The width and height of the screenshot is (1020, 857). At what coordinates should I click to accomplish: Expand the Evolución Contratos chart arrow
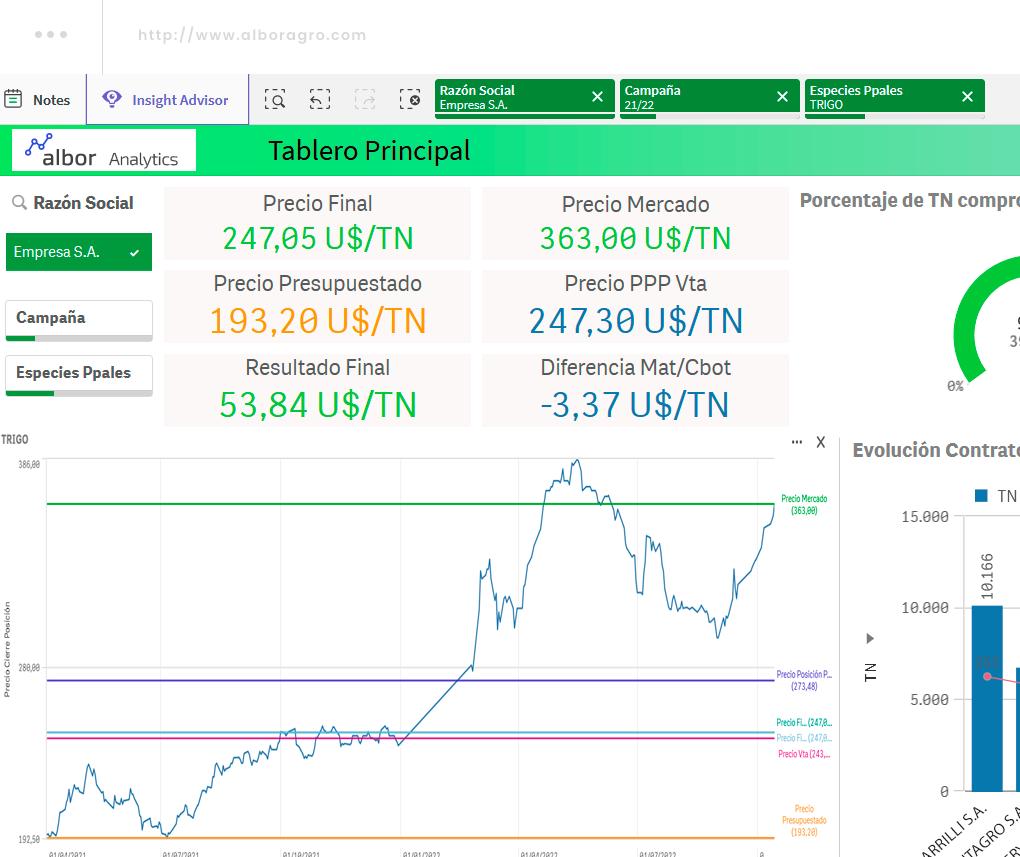pyautogui.click(x=870, y=638)
